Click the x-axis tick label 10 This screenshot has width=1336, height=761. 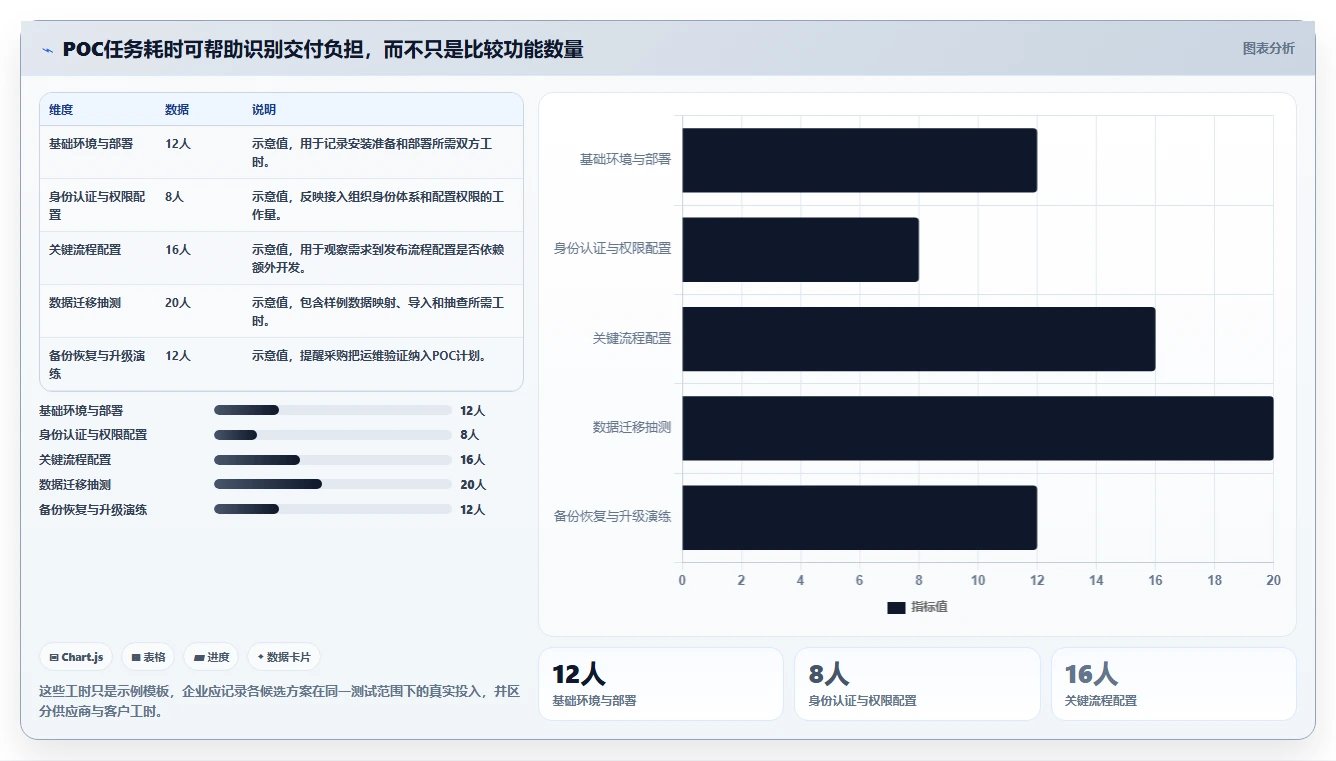click(978, 581)
